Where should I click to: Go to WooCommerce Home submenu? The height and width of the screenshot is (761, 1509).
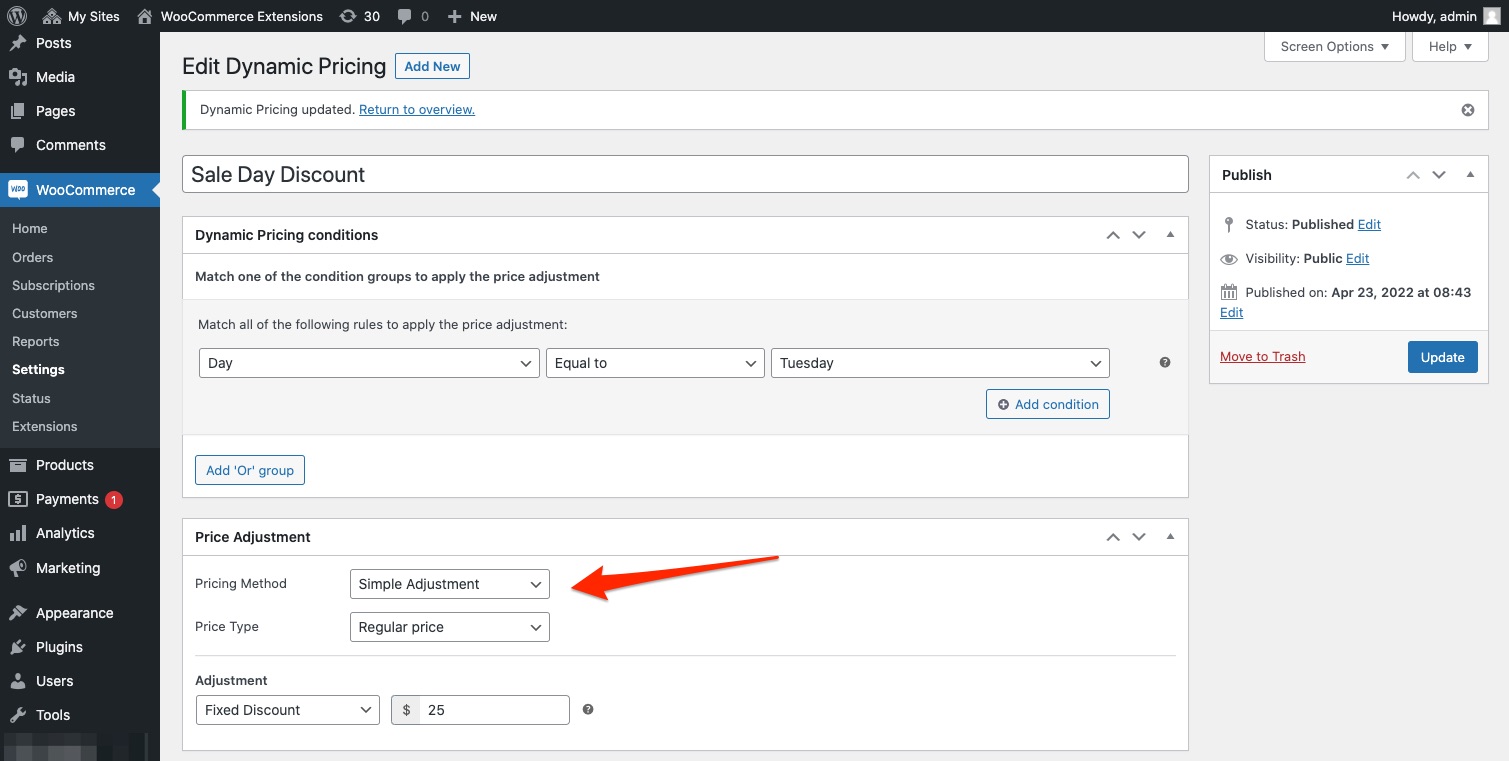point(30,228)
